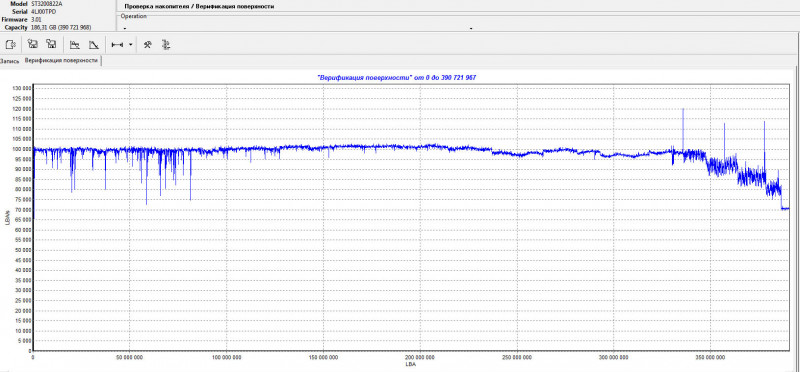Click the serial number 4LJ00TPD
The image size is (800, 372).
pos(44,11)
